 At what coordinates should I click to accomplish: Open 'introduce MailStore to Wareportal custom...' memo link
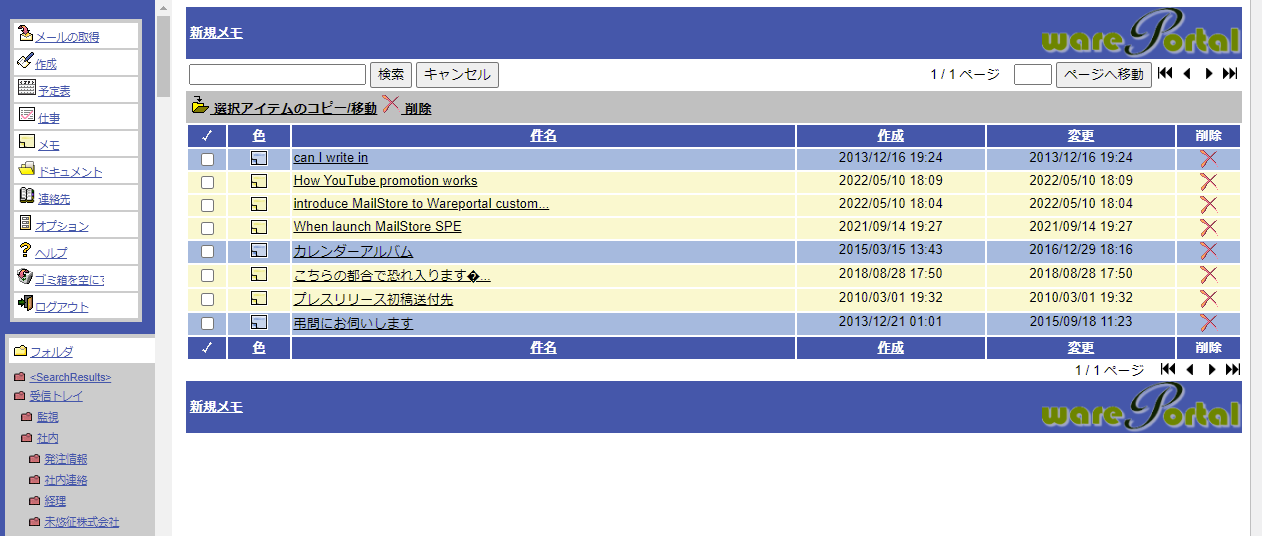click(x=420, y=204)
